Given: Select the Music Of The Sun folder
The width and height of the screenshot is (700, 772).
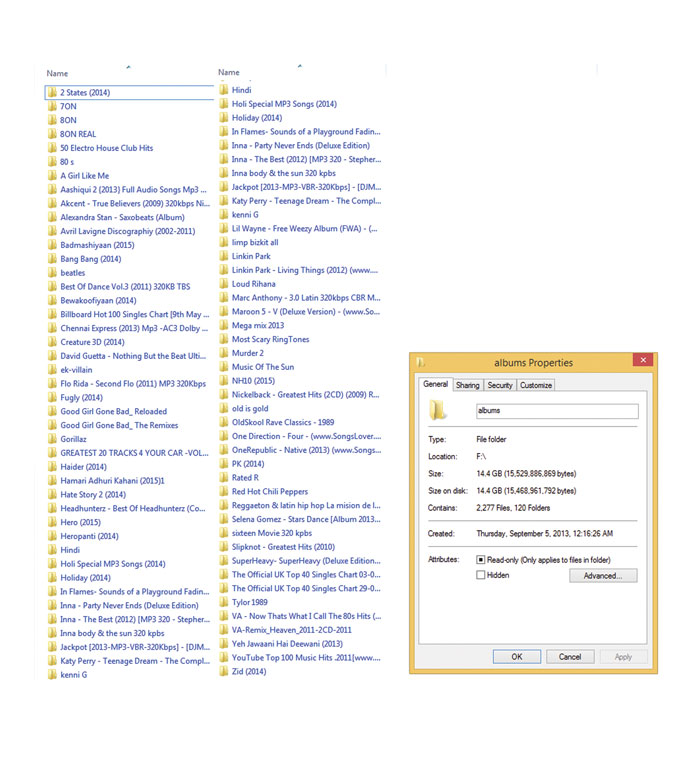Looking at the screenshot, I should tap(263, 367).
